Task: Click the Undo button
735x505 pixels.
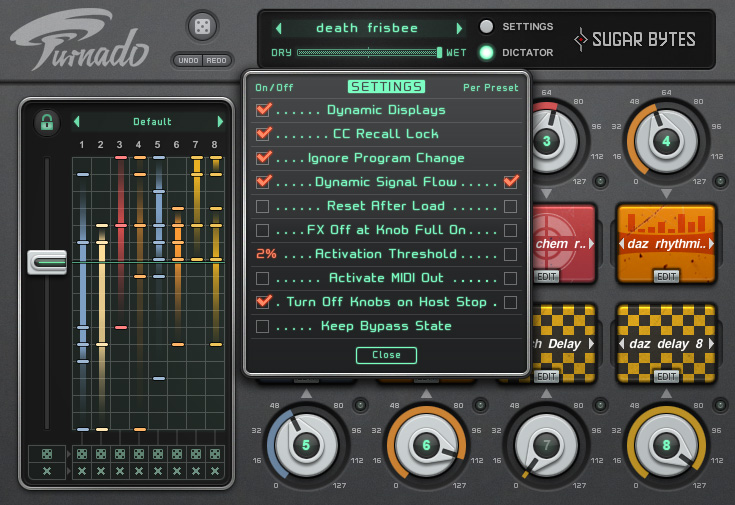Action: pyautogui.click(x=187, y=60)
